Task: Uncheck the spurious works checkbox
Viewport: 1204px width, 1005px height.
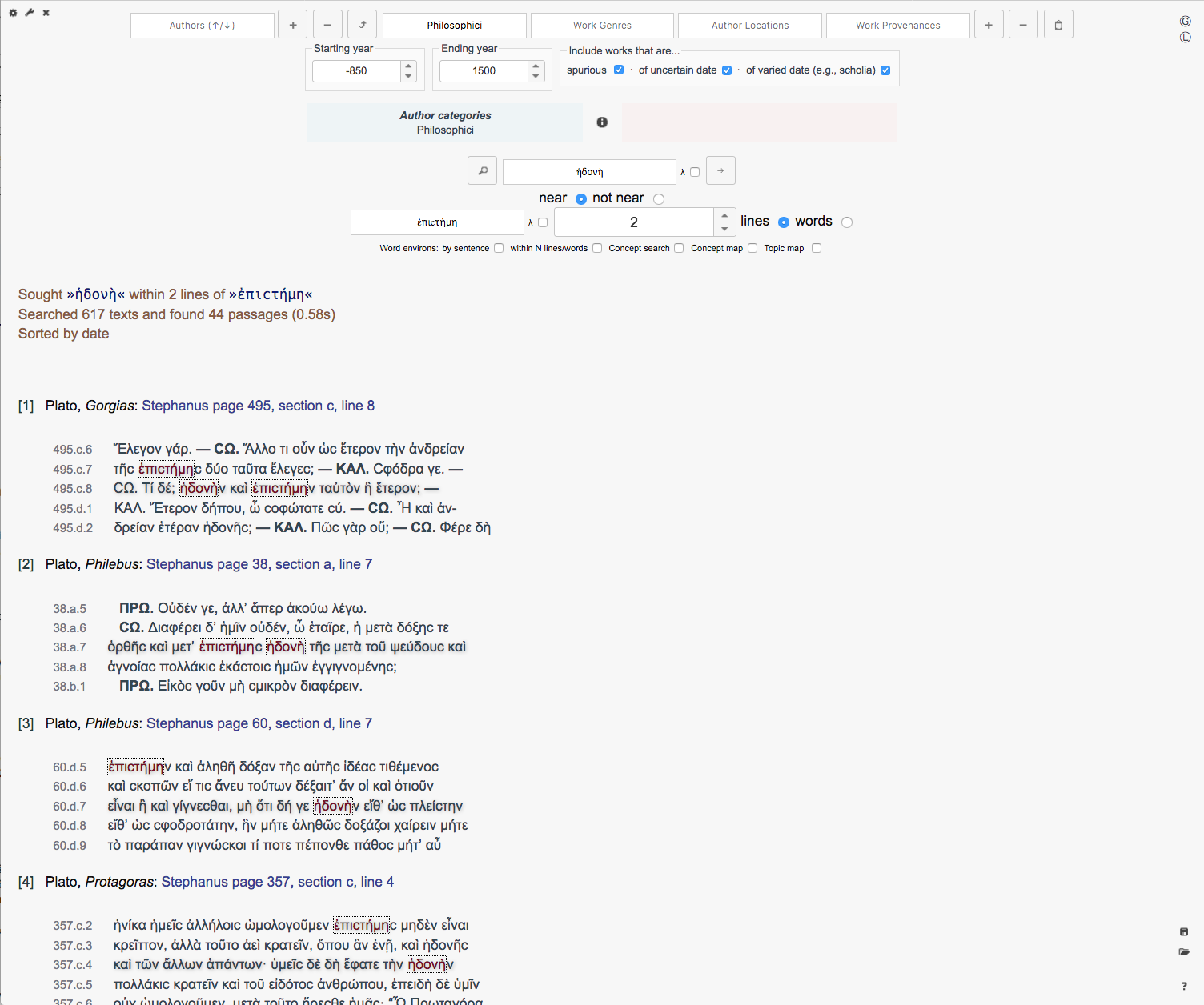Action: [x=619, y=70]
